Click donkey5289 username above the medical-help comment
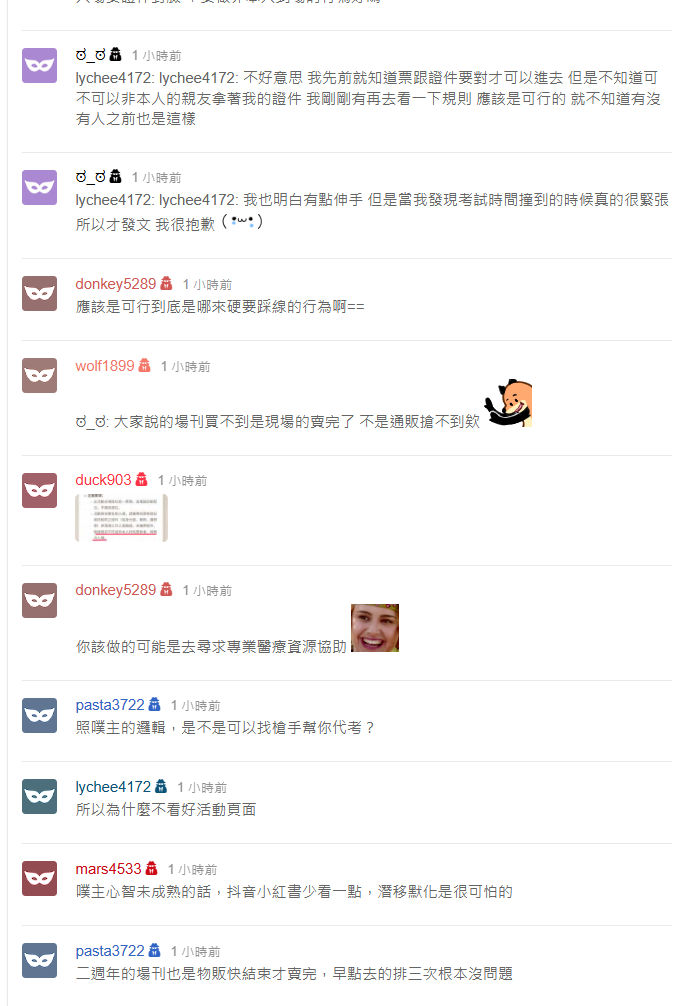The width and height of the screenshot is (696, 1006). pos(115,590)
